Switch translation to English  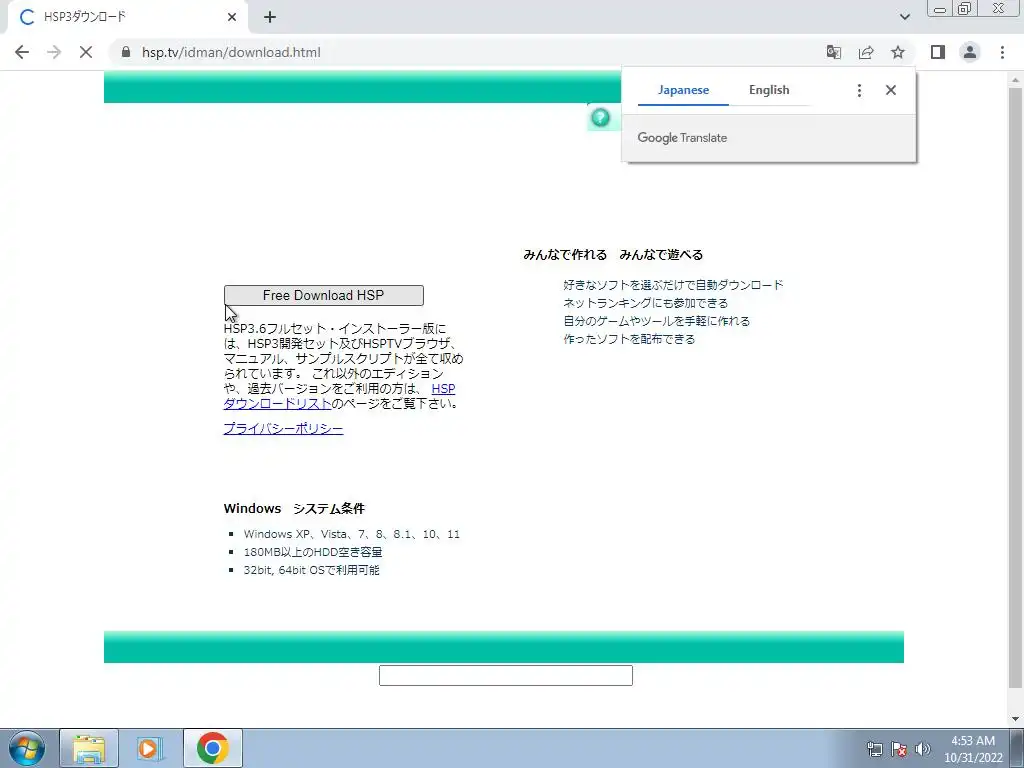pyautogui.click(x=769, y=90)
